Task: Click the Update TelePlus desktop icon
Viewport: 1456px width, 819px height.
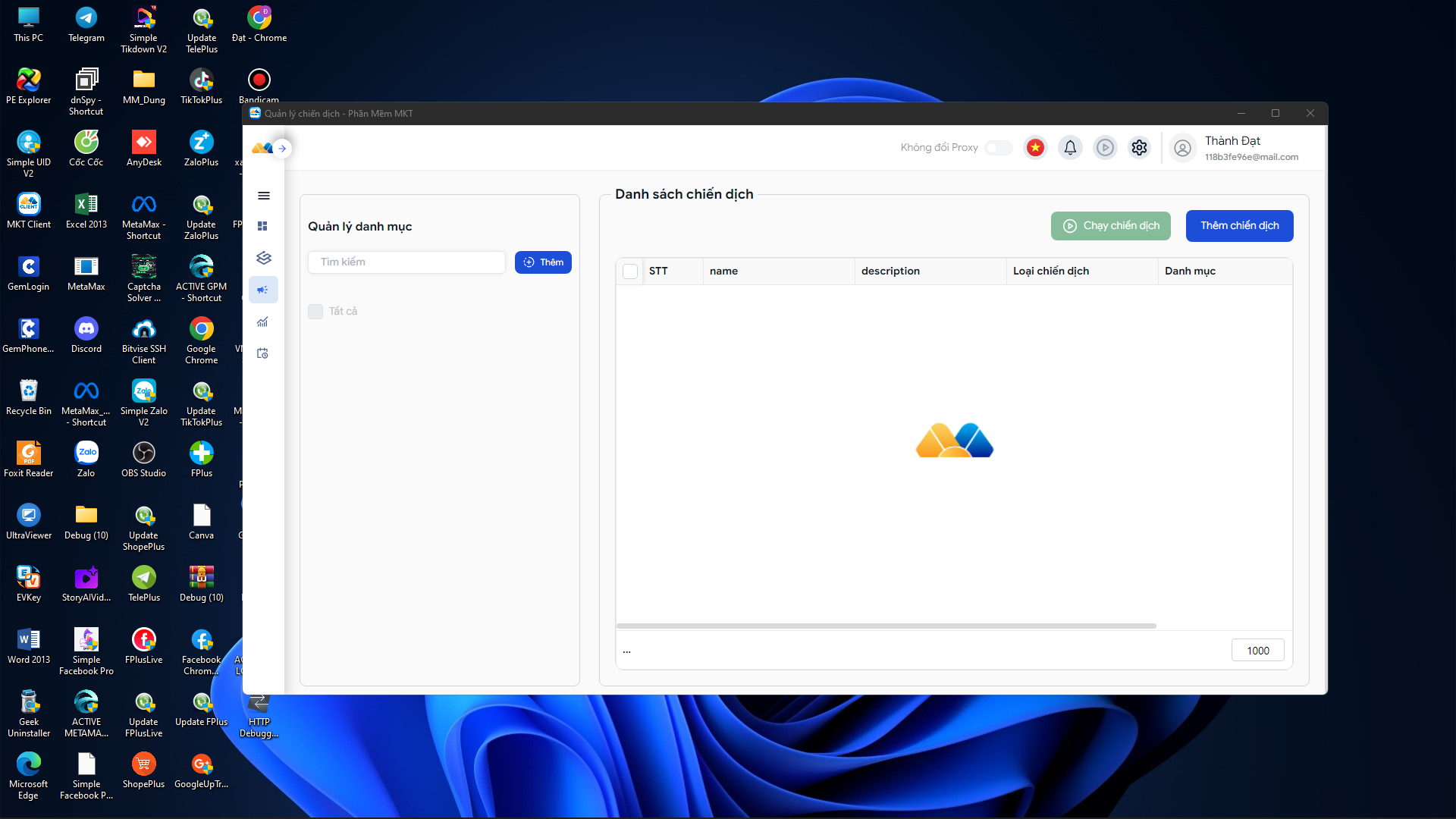Action: point(202,30)
